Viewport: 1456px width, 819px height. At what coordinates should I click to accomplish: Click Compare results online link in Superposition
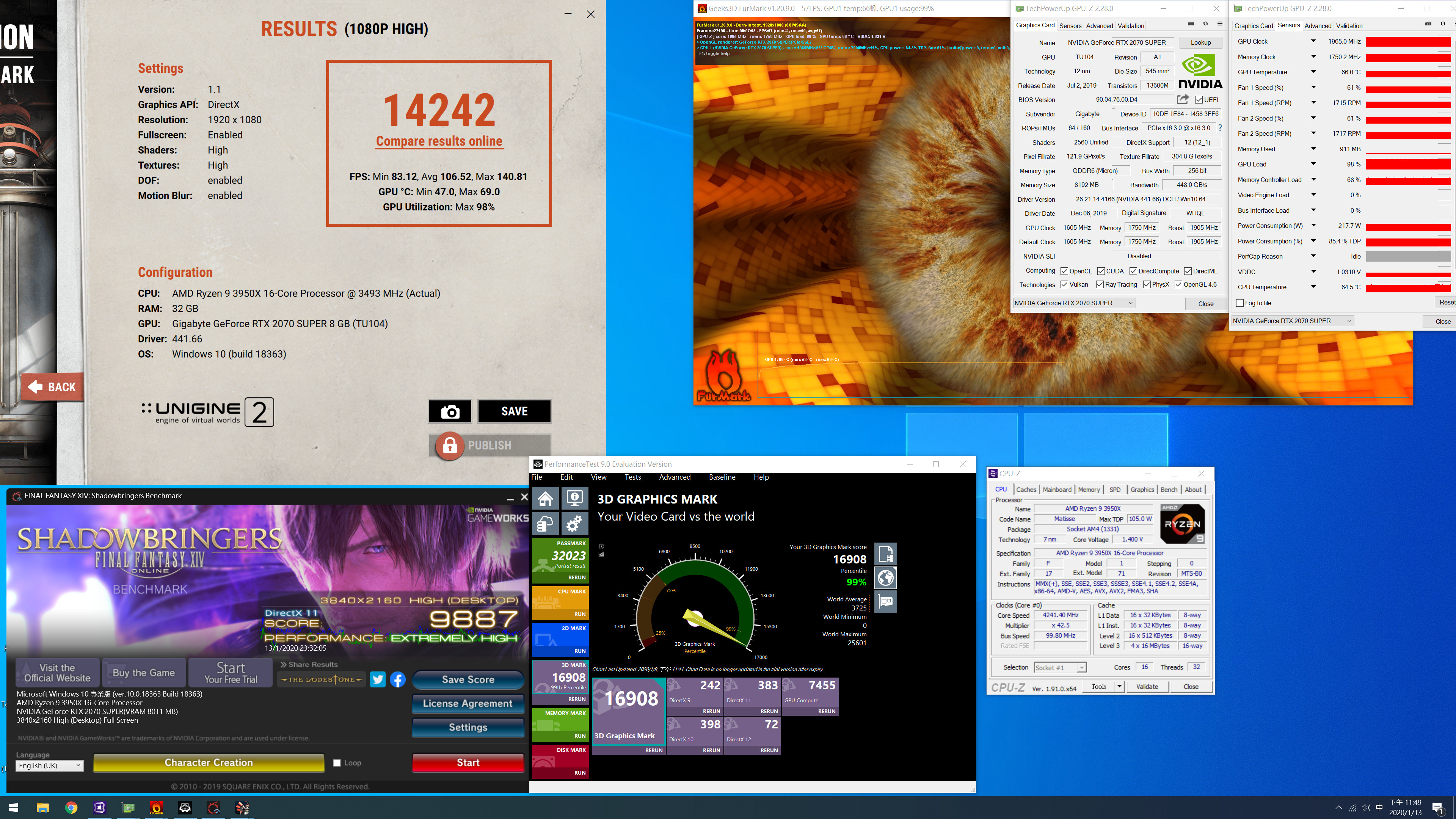tap(439, 141)
